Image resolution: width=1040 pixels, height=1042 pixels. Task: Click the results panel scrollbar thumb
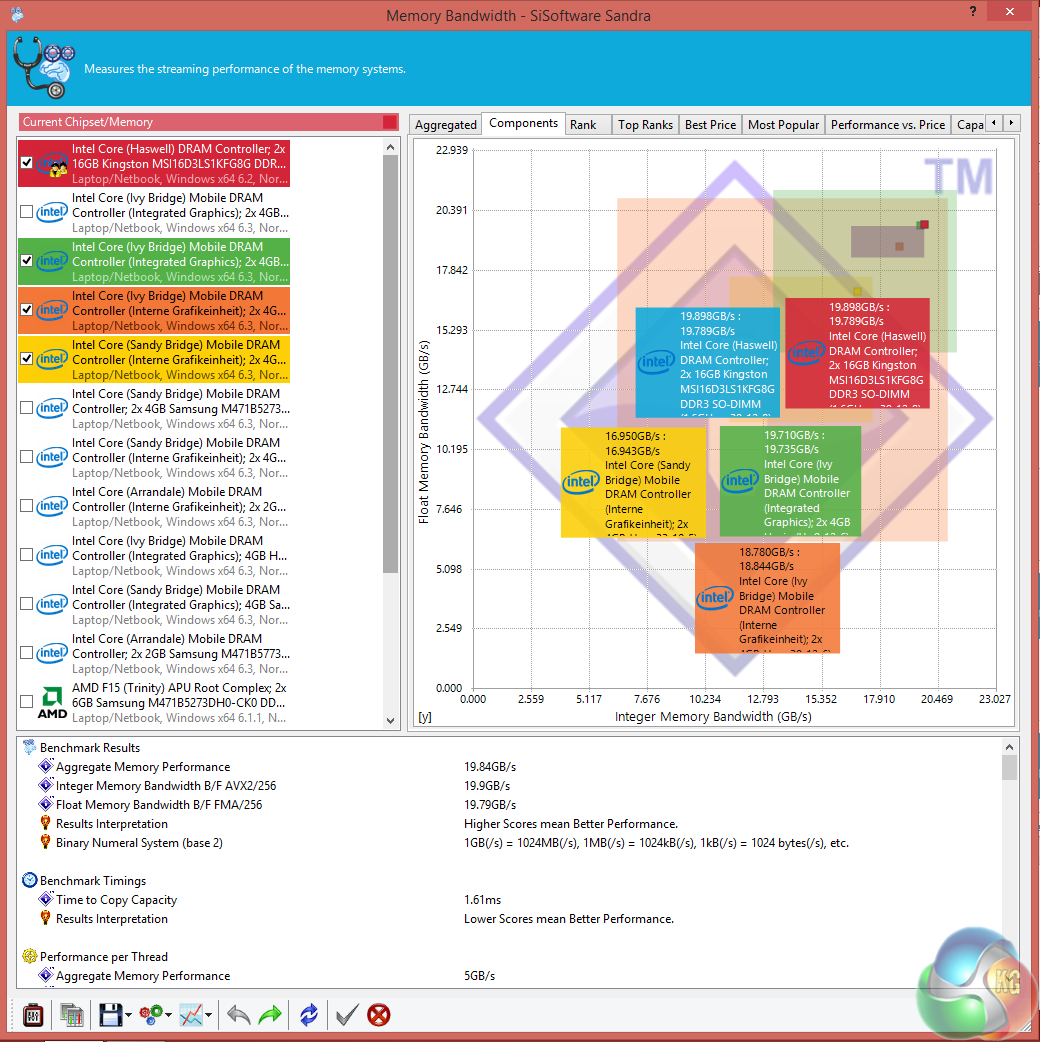(x=1009, y=768)
